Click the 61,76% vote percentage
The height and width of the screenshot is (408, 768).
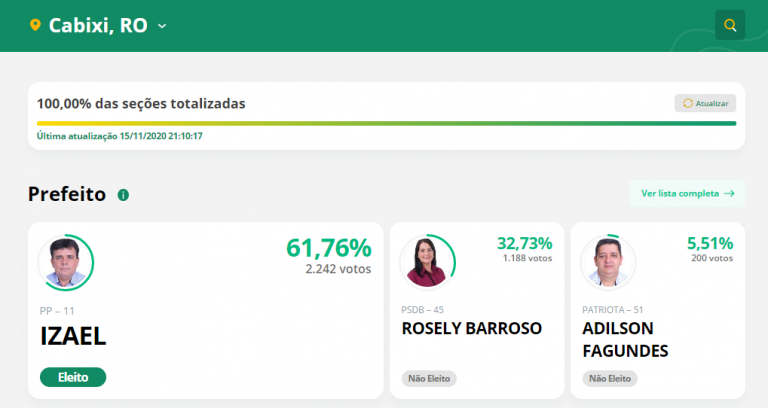[328, 248]
